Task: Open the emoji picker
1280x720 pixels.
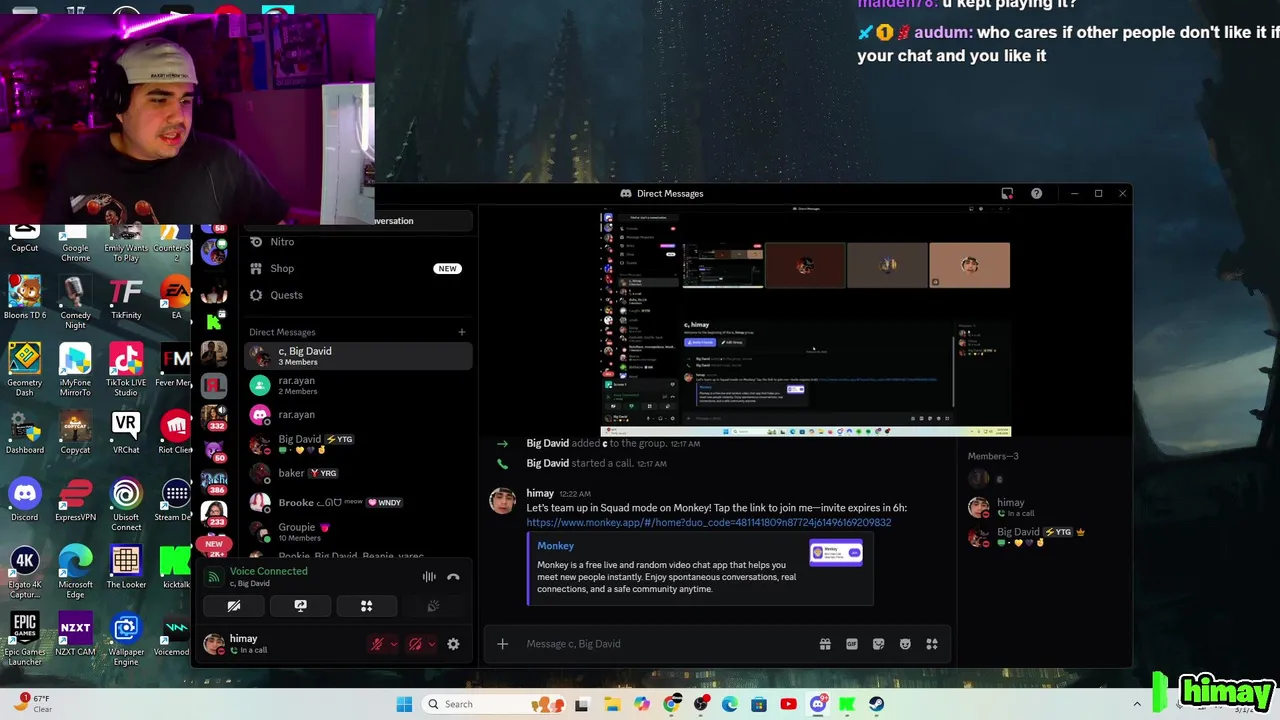Action: coord(905,644)
